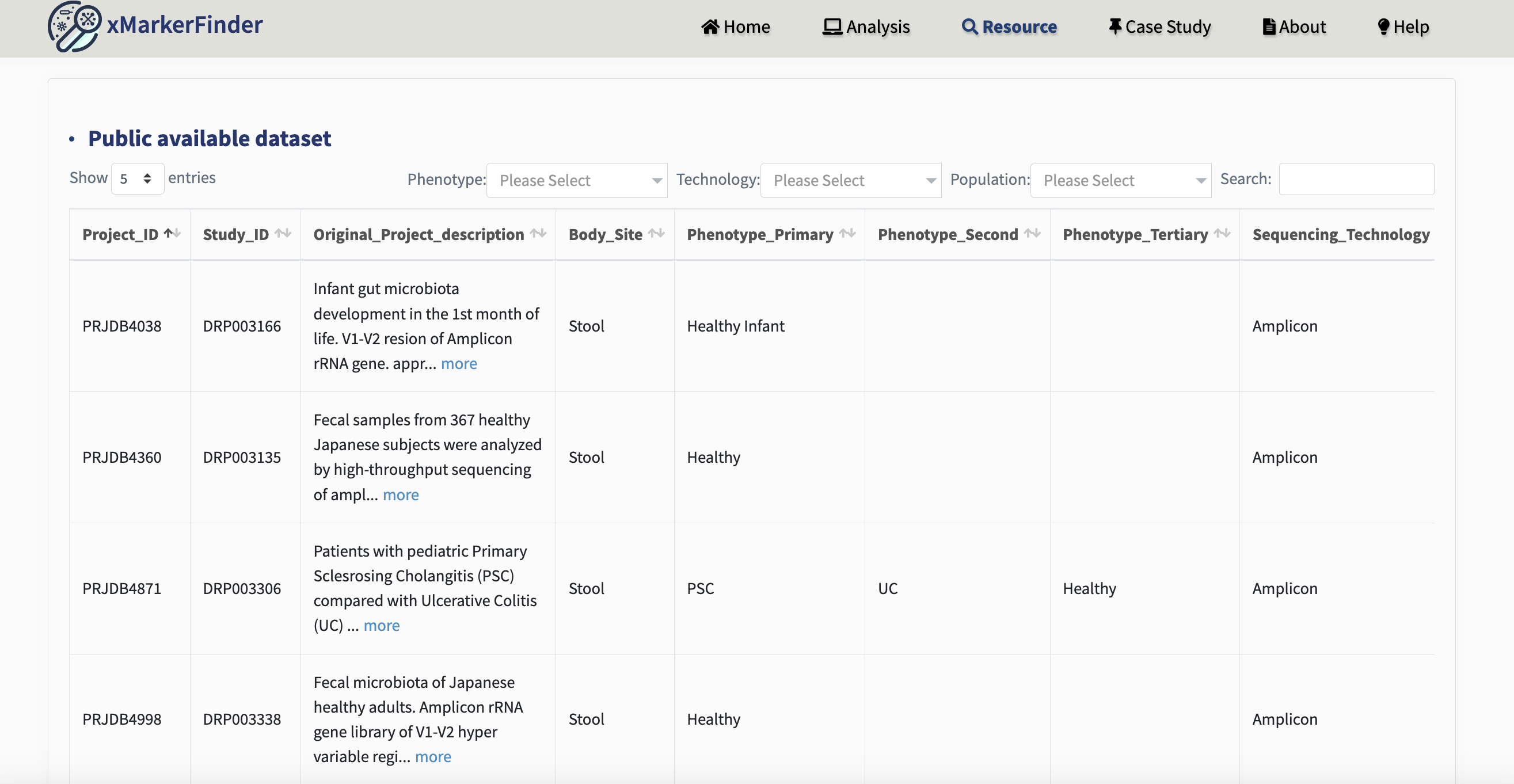Click the Help lightbulb icon

click(x=1383, y=27)
